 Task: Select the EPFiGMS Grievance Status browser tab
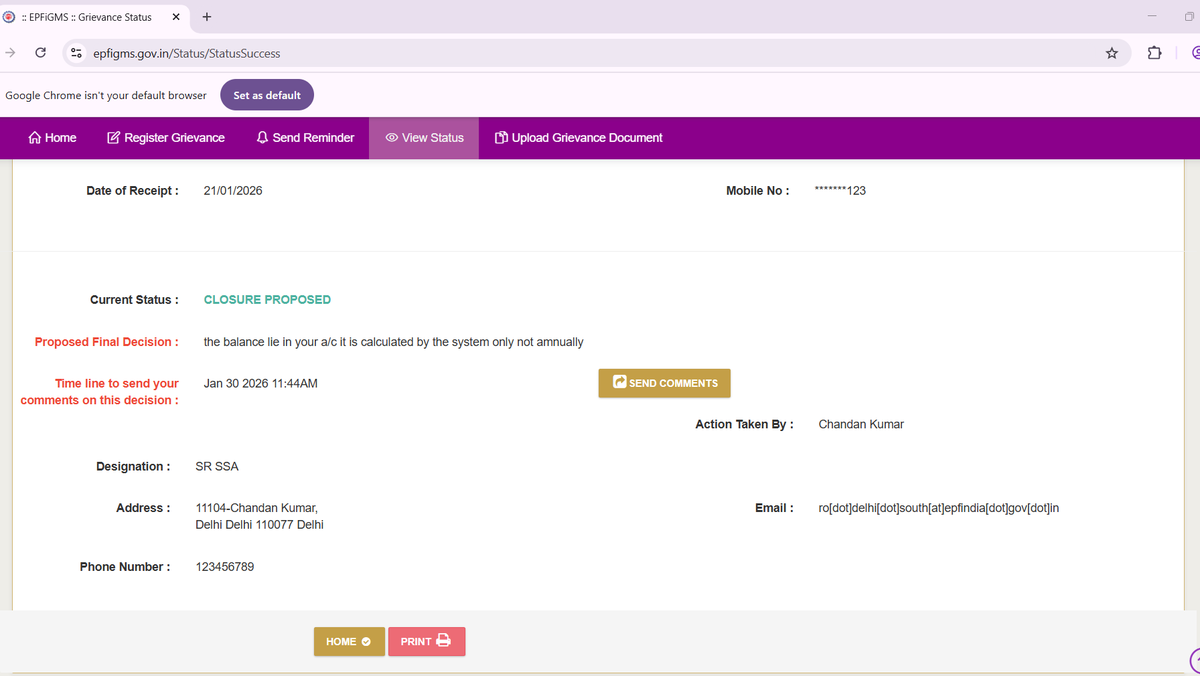point(95,17)
